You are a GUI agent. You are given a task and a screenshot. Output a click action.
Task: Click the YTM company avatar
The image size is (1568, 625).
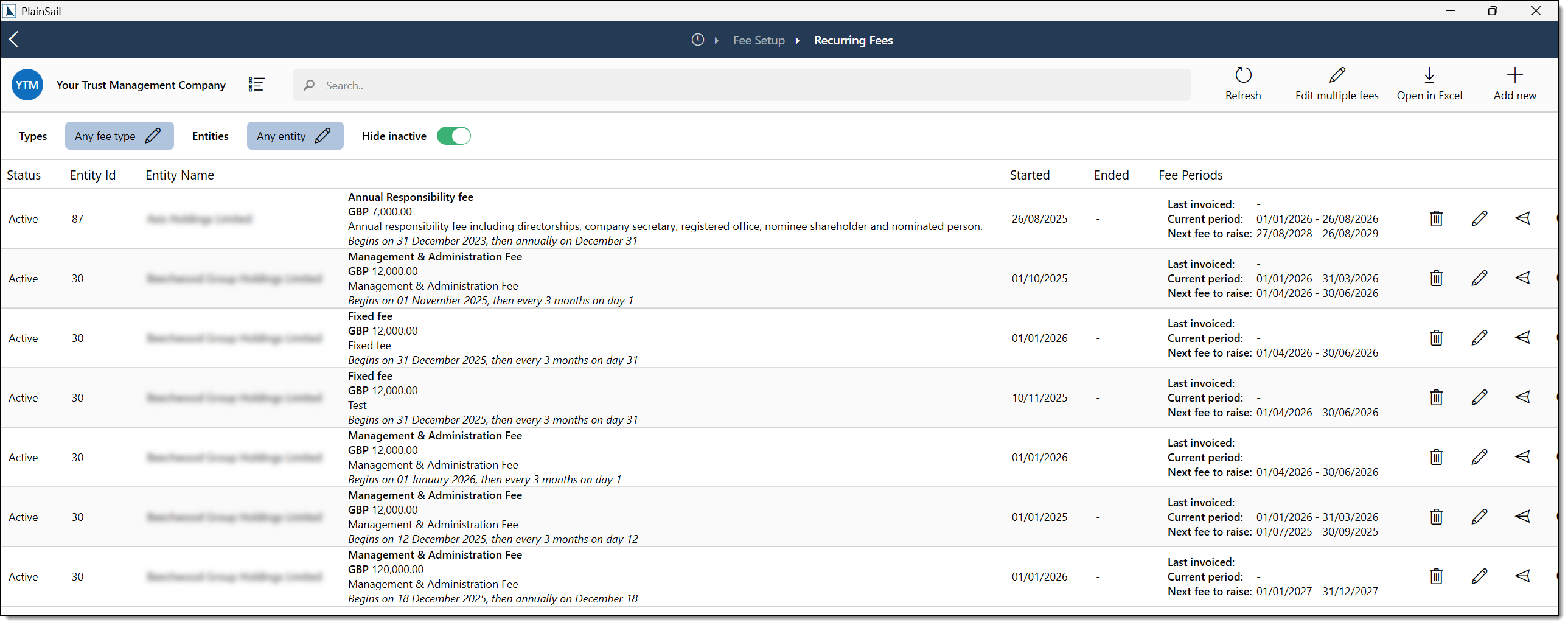[27, 85]
